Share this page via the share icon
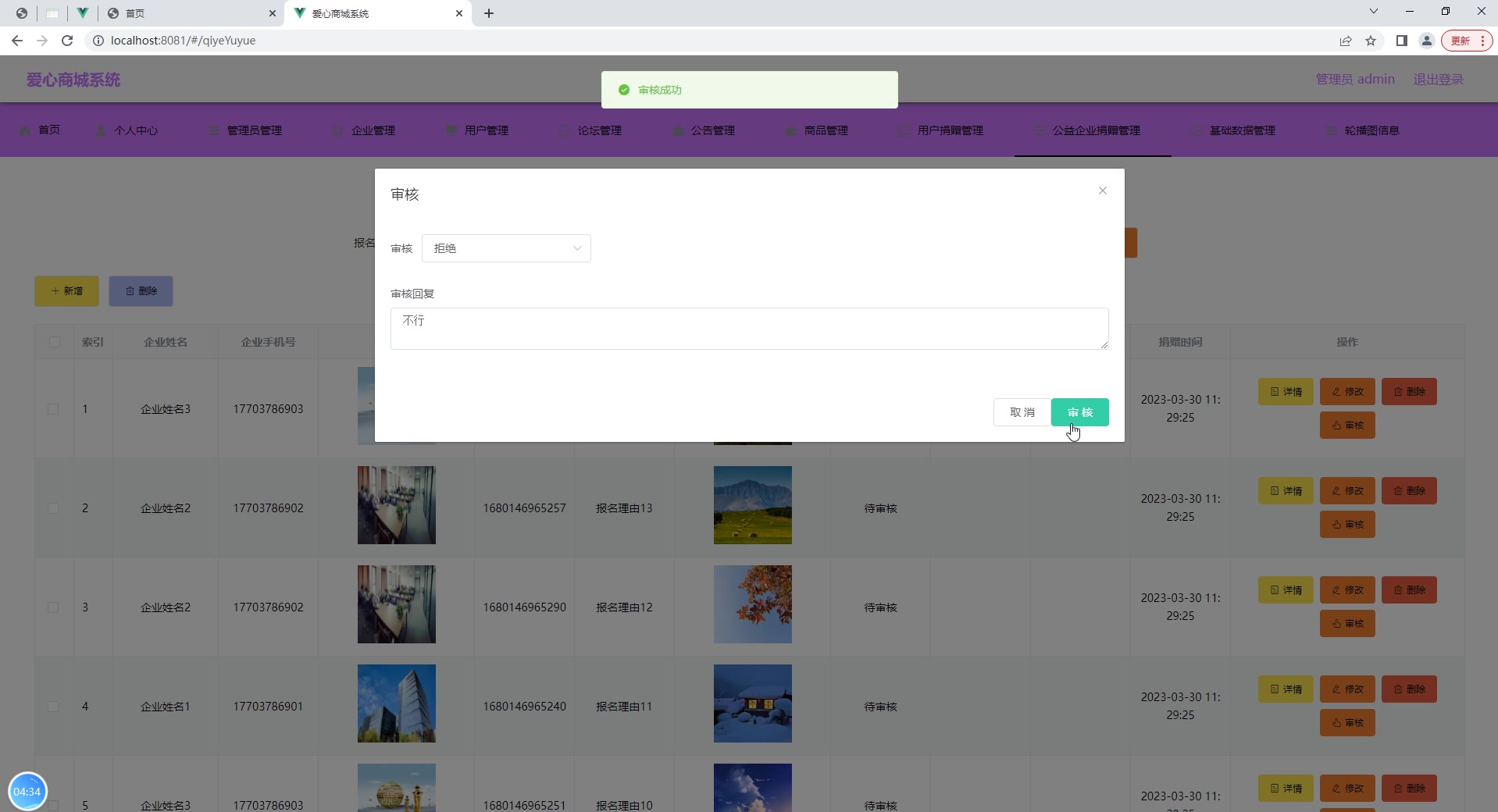 (1346, 41)
